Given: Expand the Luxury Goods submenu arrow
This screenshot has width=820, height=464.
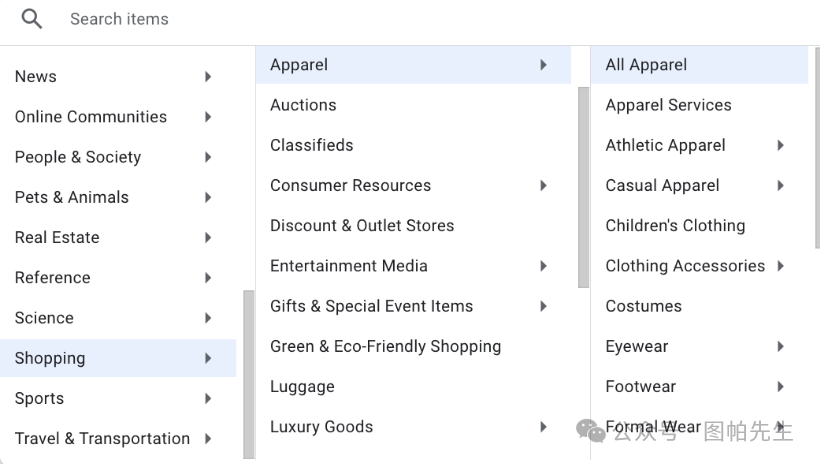Looking at the screenshot, I should (543, 427).
